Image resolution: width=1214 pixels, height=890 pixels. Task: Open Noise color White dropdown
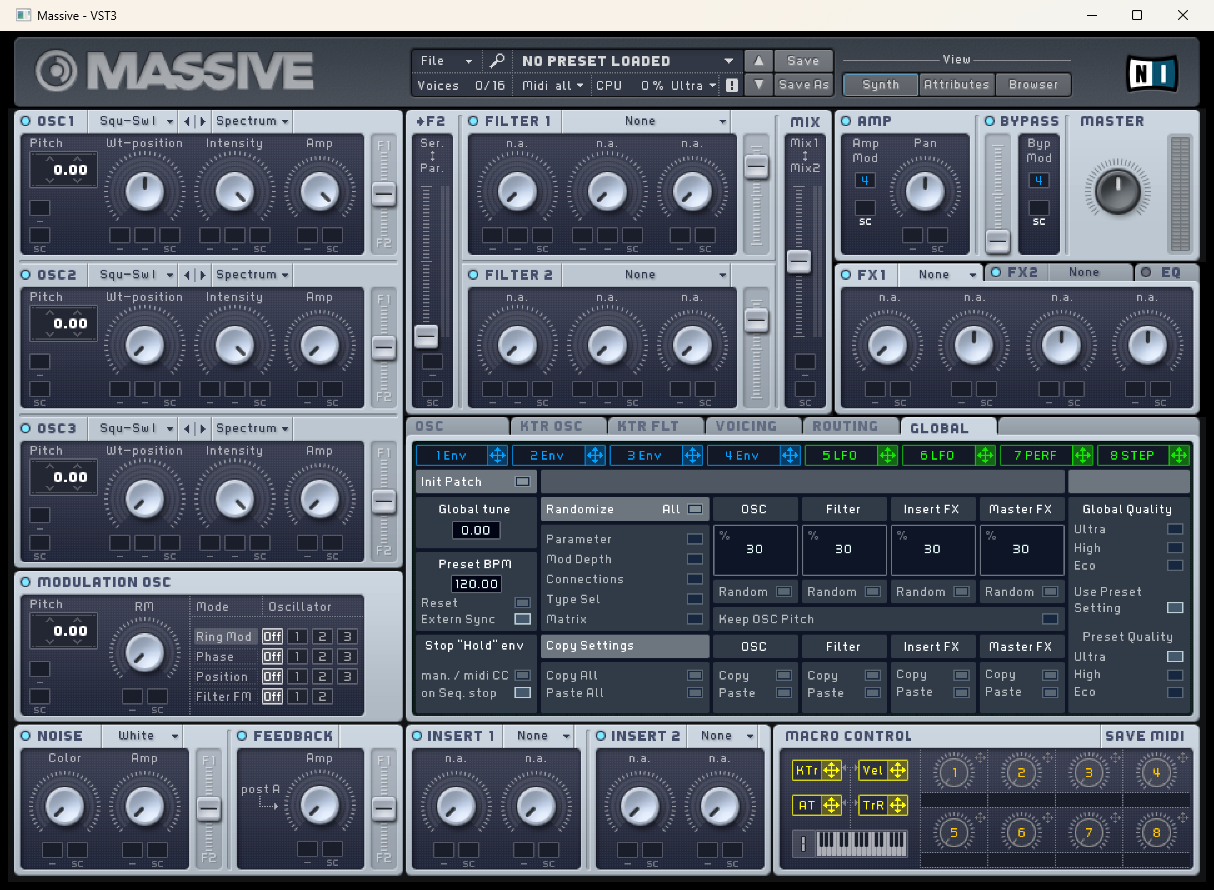click(x=144, y=736)
